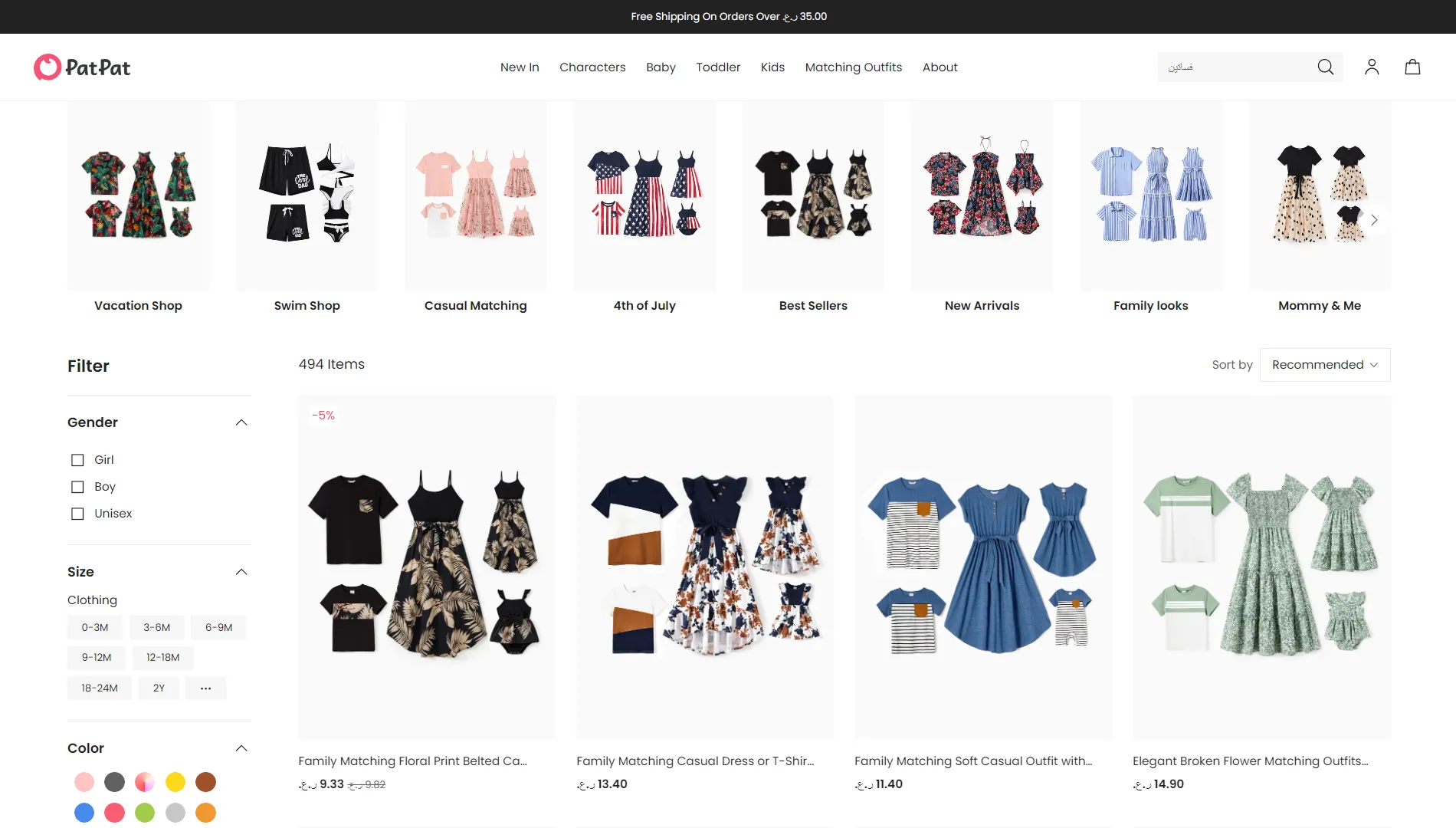The height and width of the screenshot is (828, 1456).
Task: Show more sizes with ellipsis button
Action: 205,688
